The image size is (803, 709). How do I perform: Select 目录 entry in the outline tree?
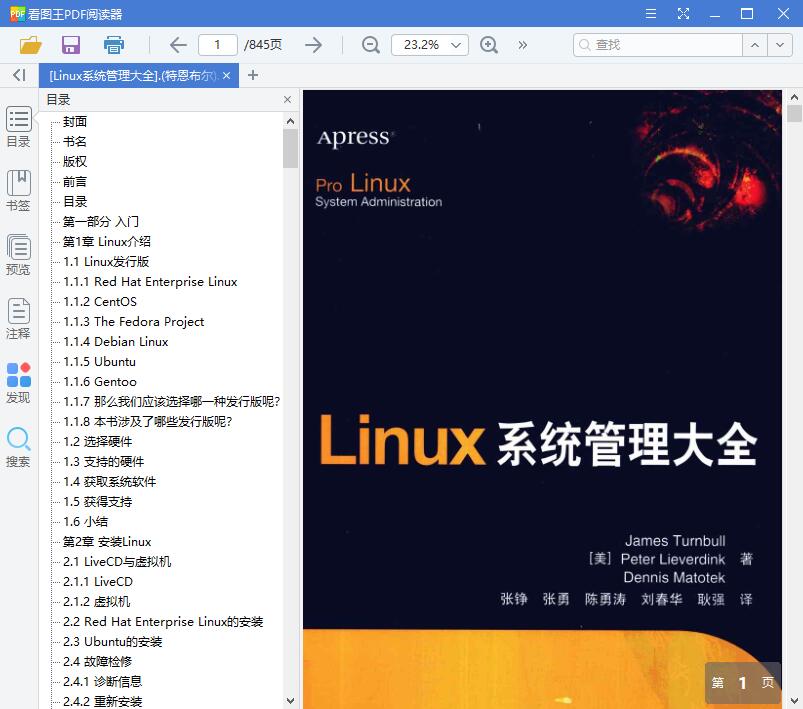(75, 201)
